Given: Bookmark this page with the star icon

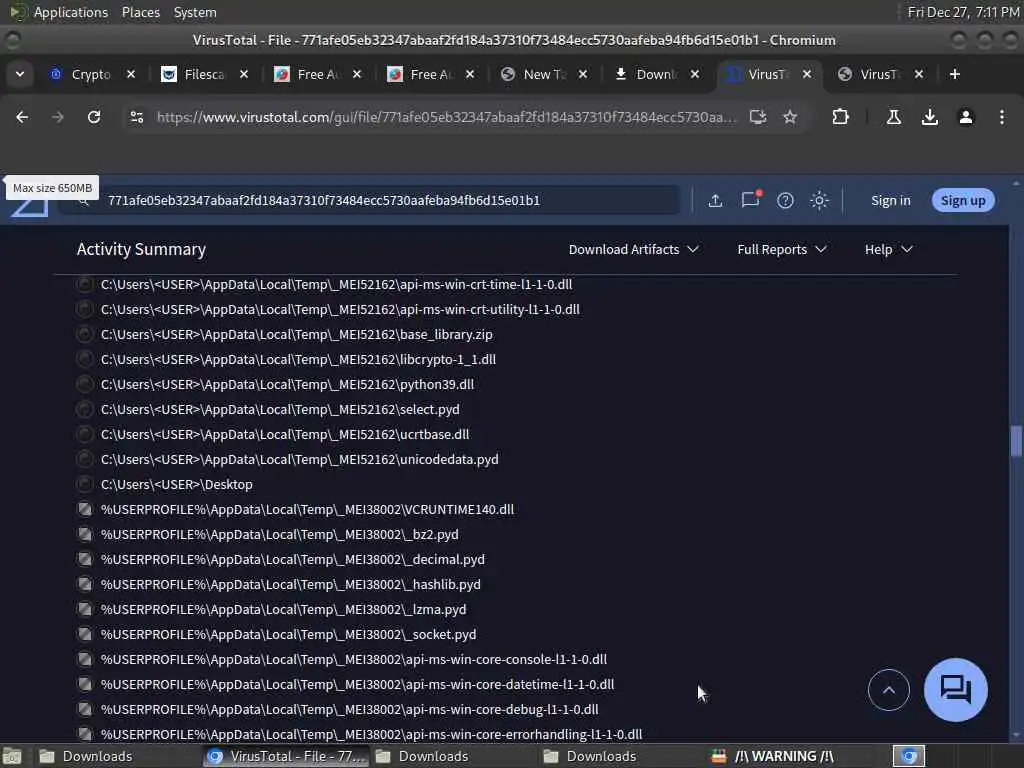Looking at the screenshot, I should 790,117.
